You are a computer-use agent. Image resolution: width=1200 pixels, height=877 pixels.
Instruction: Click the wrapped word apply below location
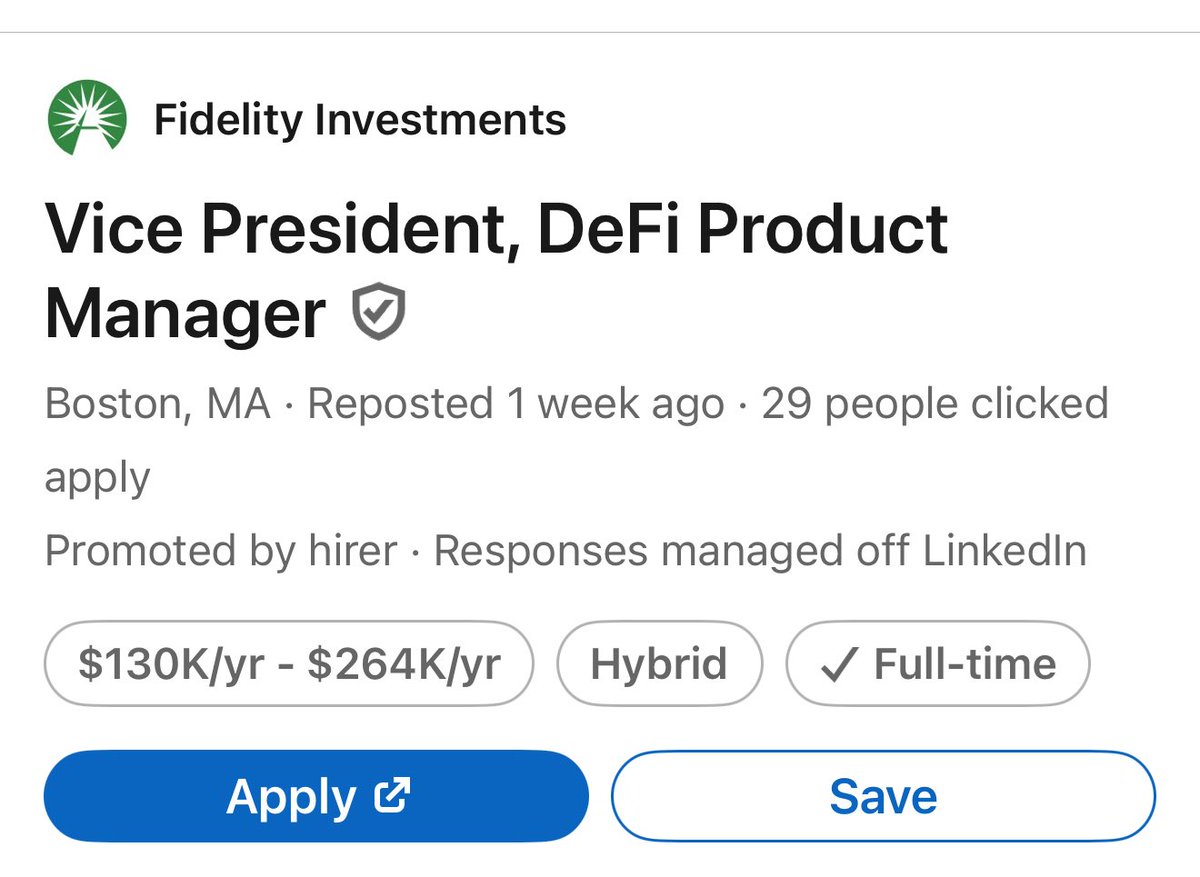tap(97, 477)
